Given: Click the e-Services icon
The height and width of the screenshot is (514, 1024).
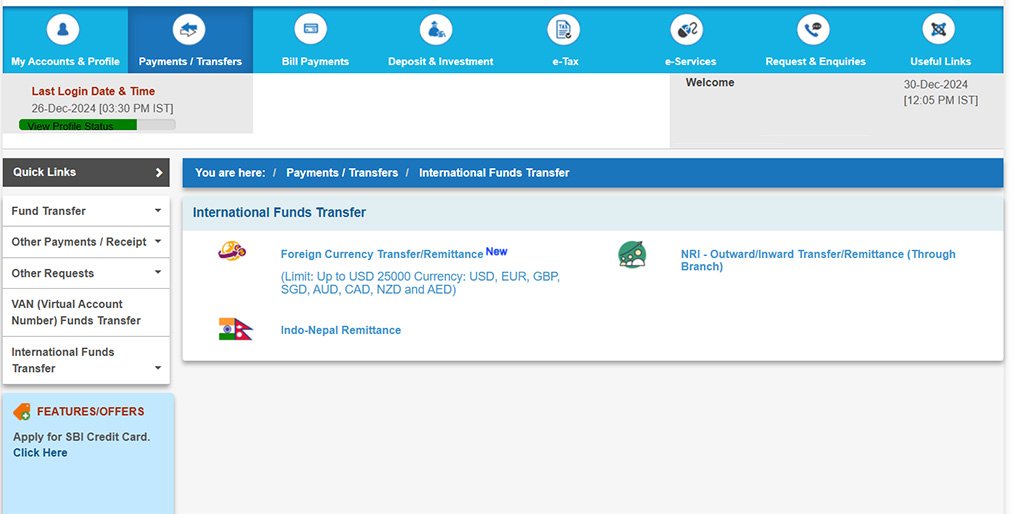Looking at the screenshot, I should pos(689,31).
